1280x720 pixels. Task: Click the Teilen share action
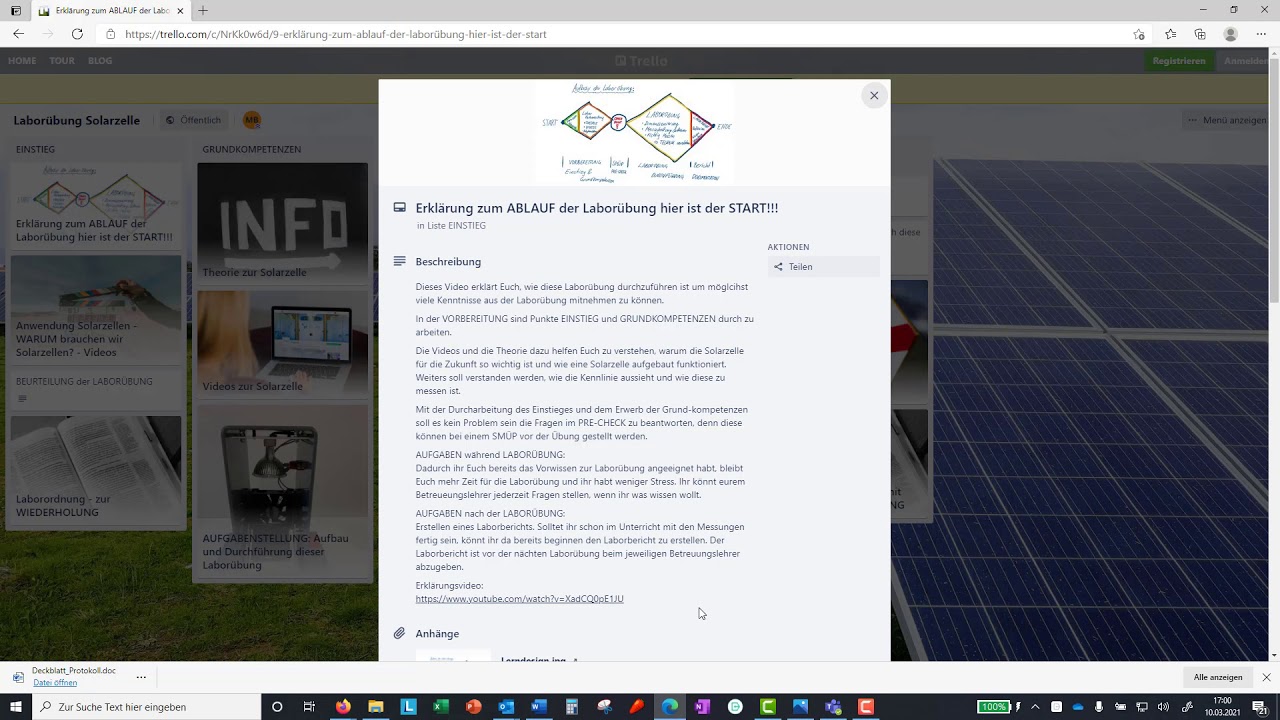pyautogui.click(x=824, y=267)
